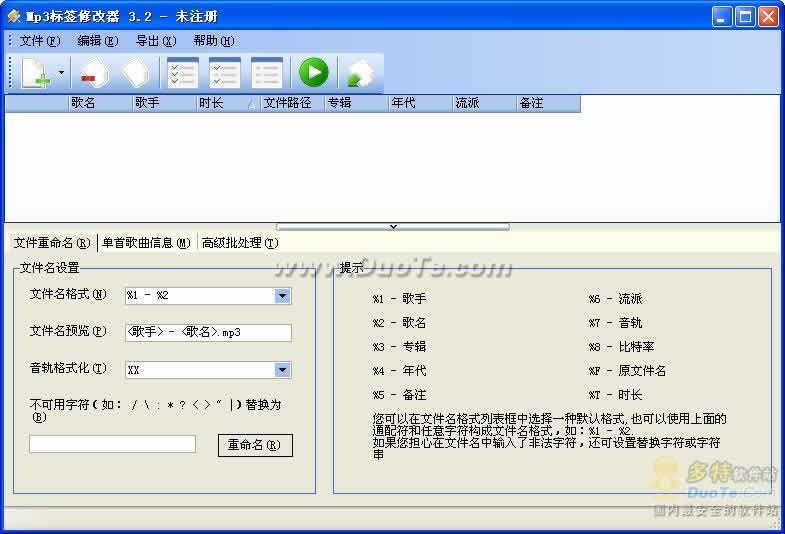Click the '%2 - 歌名' hint text

[x=399, y=323]
